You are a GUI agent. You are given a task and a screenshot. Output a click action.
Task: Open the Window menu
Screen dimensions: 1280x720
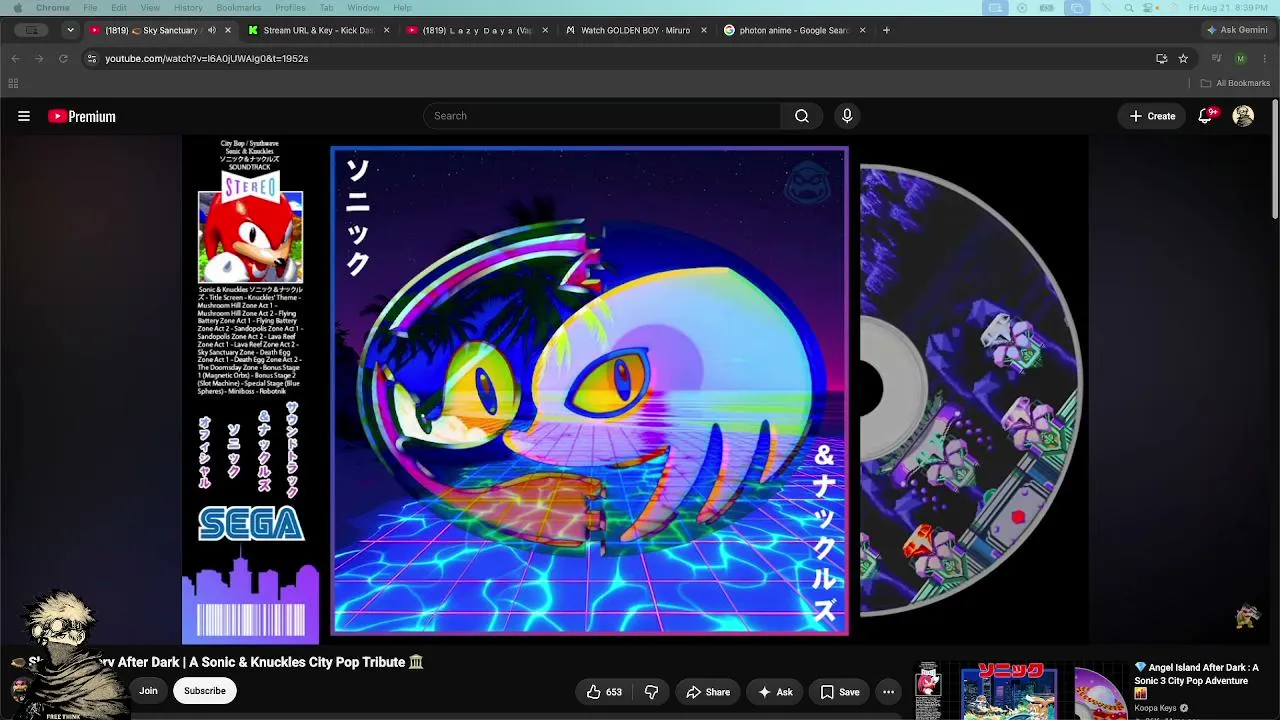tap(363, 8)
